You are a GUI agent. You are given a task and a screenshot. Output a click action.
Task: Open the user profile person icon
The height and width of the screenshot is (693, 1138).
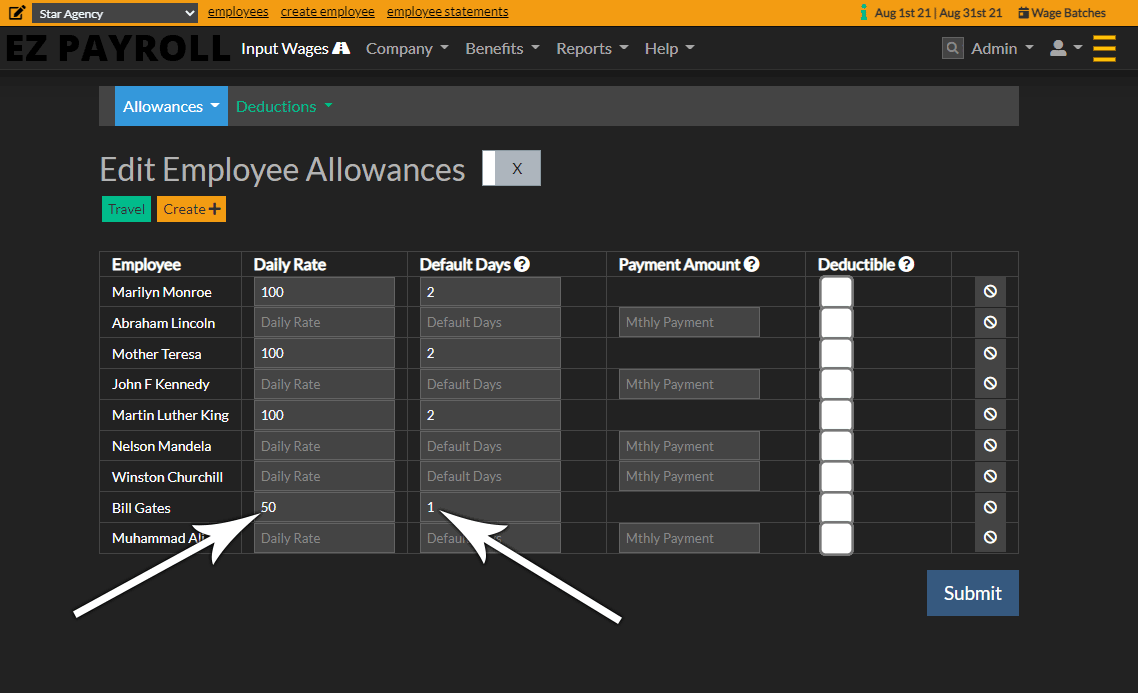coord(1060,47)
